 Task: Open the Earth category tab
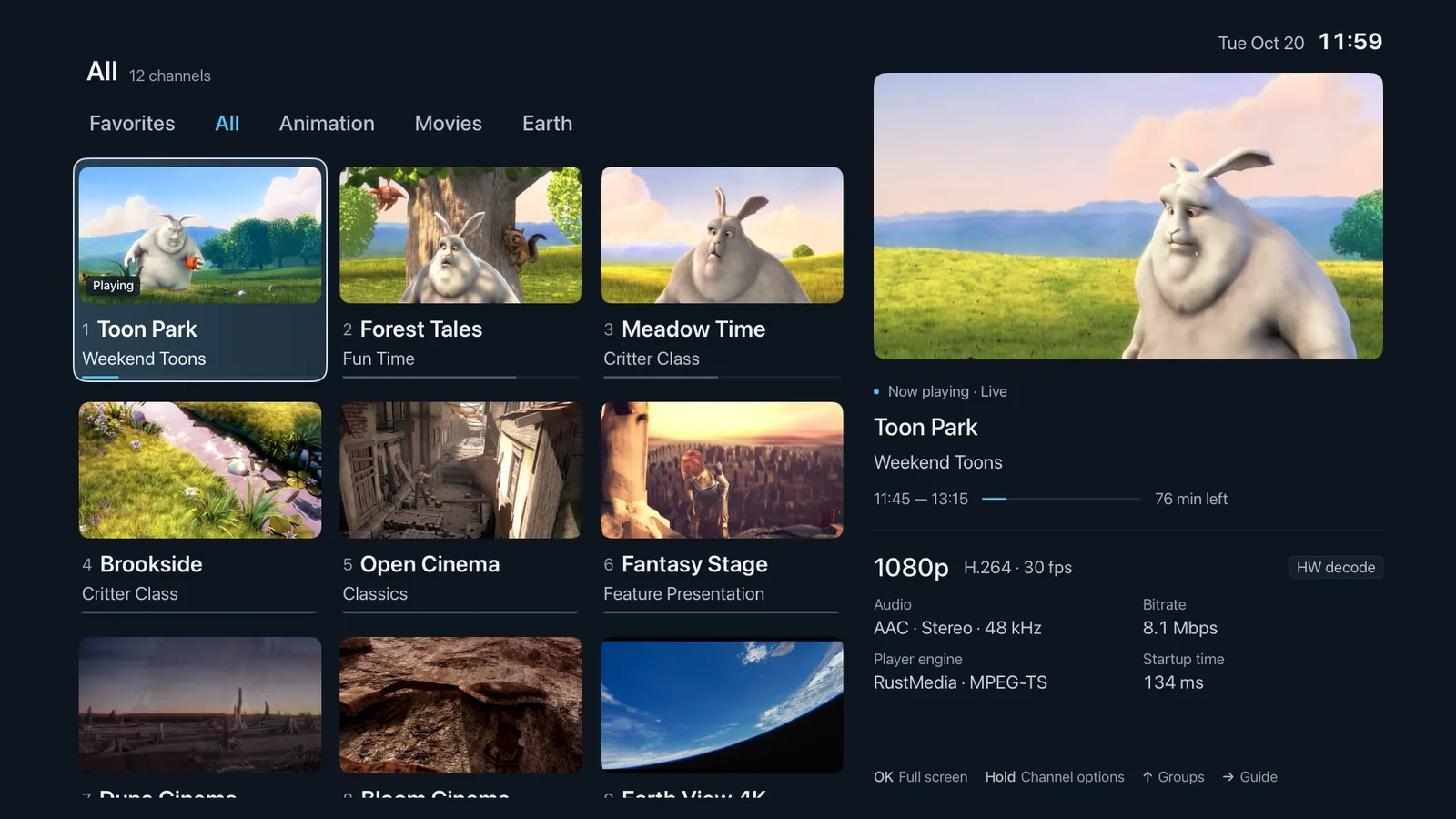pos(547,124)
